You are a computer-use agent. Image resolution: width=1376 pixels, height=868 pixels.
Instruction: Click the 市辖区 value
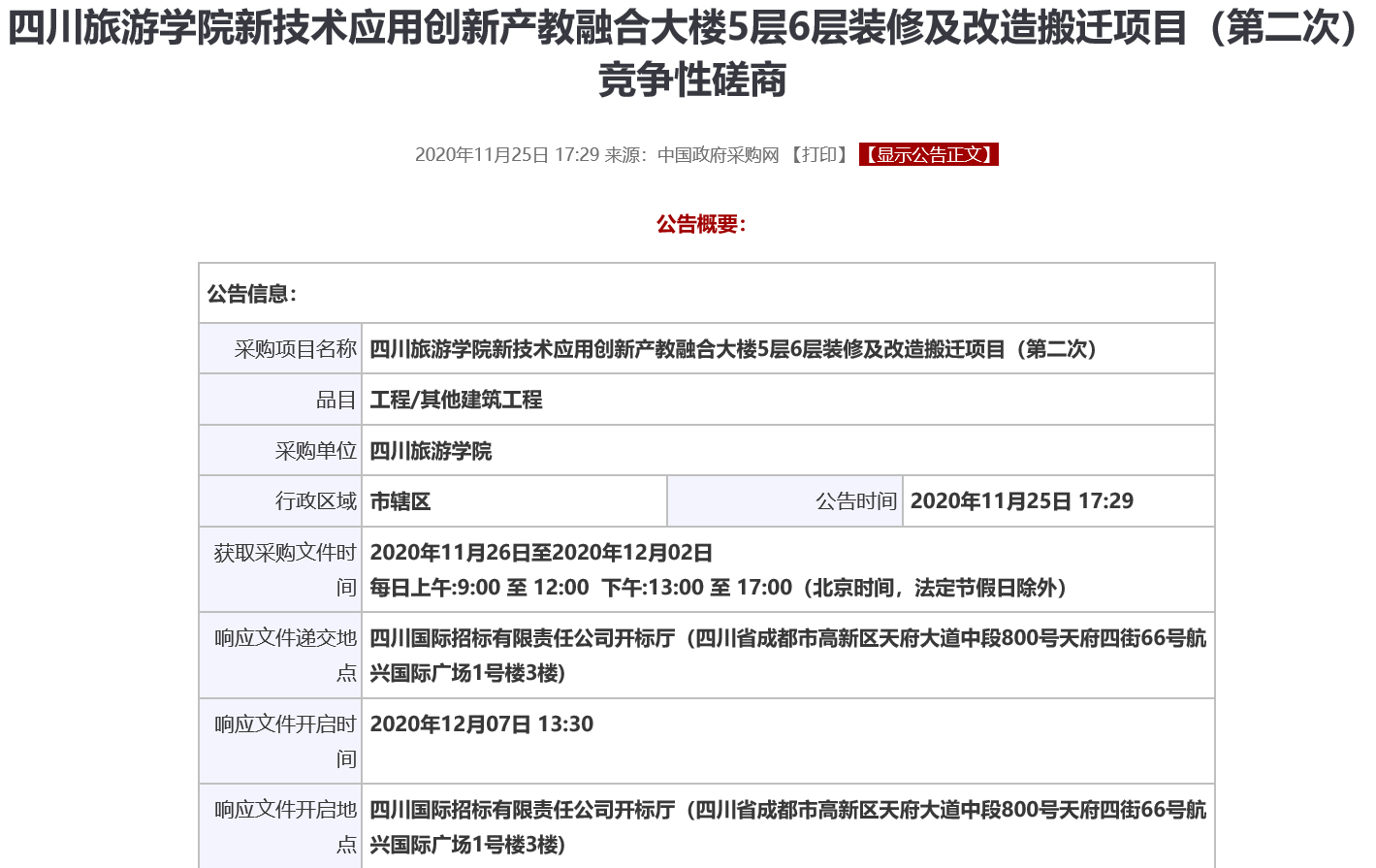[400, 501]
